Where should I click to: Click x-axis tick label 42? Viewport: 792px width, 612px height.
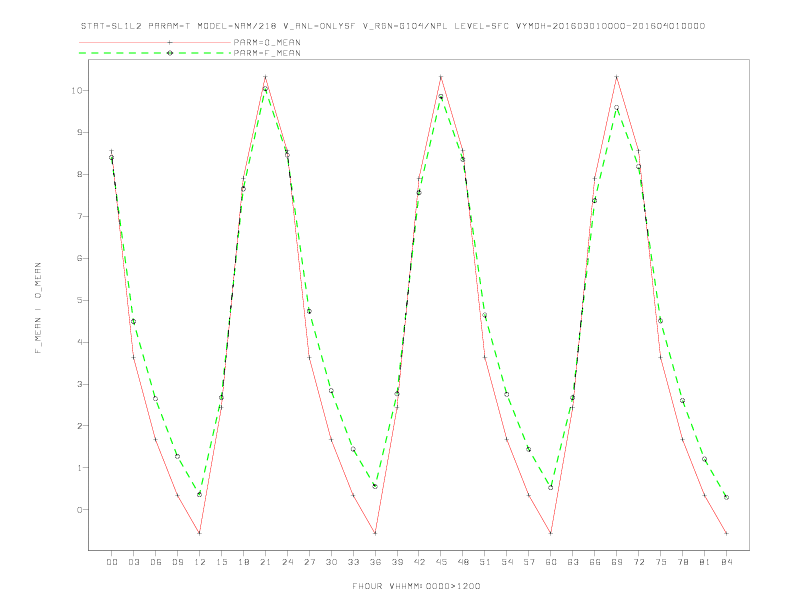coord(419,562)
